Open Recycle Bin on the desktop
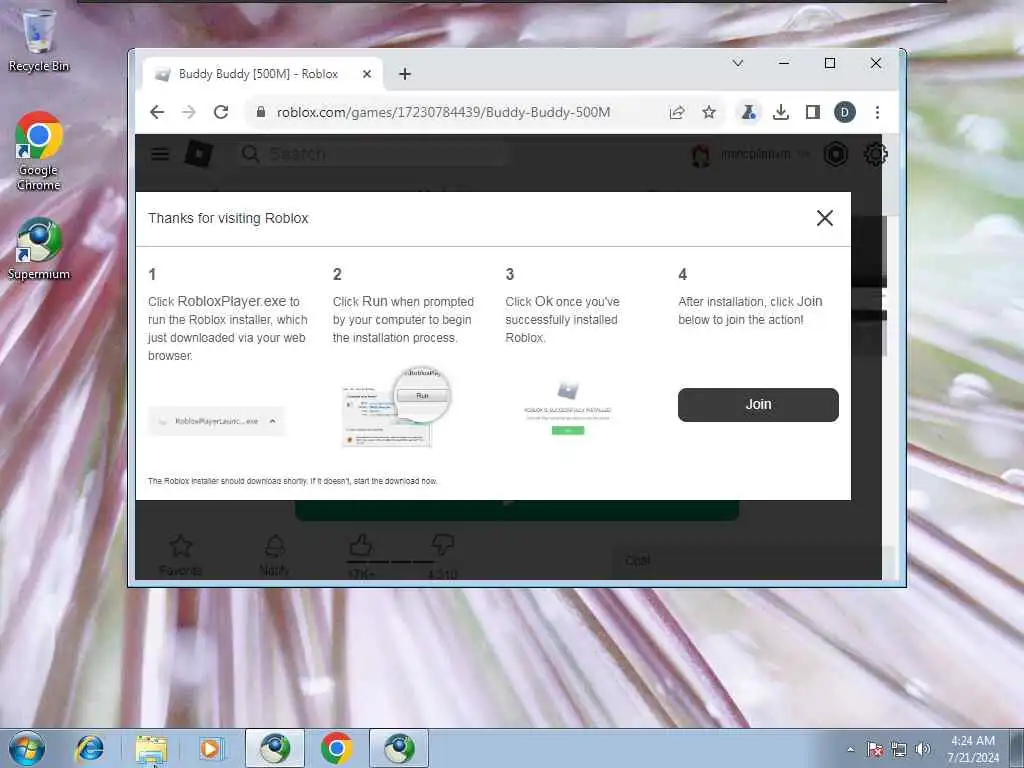1024x768 pixels. 39,39
